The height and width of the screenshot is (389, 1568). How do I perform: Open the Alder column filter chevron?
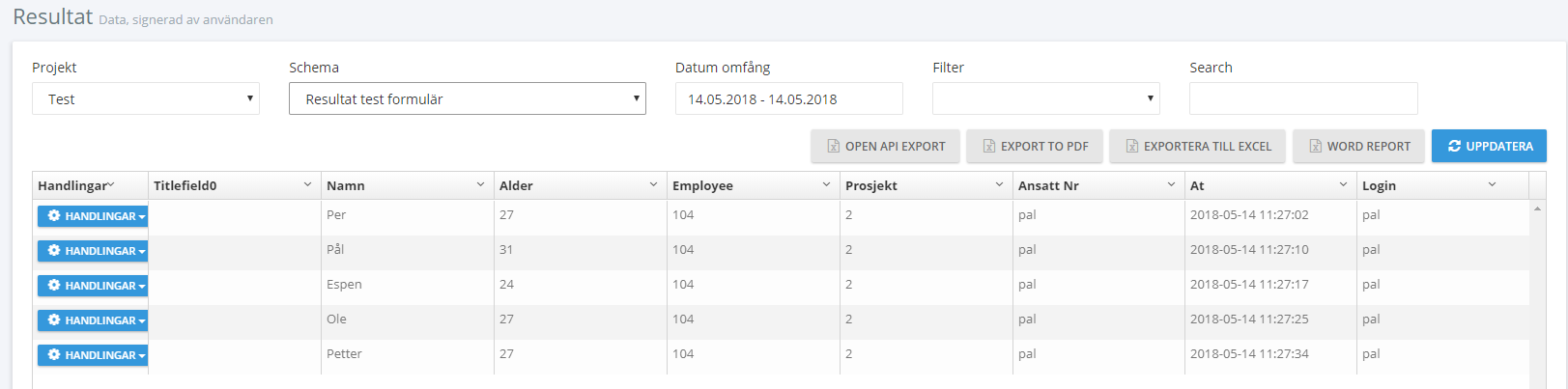click(653, 184)
